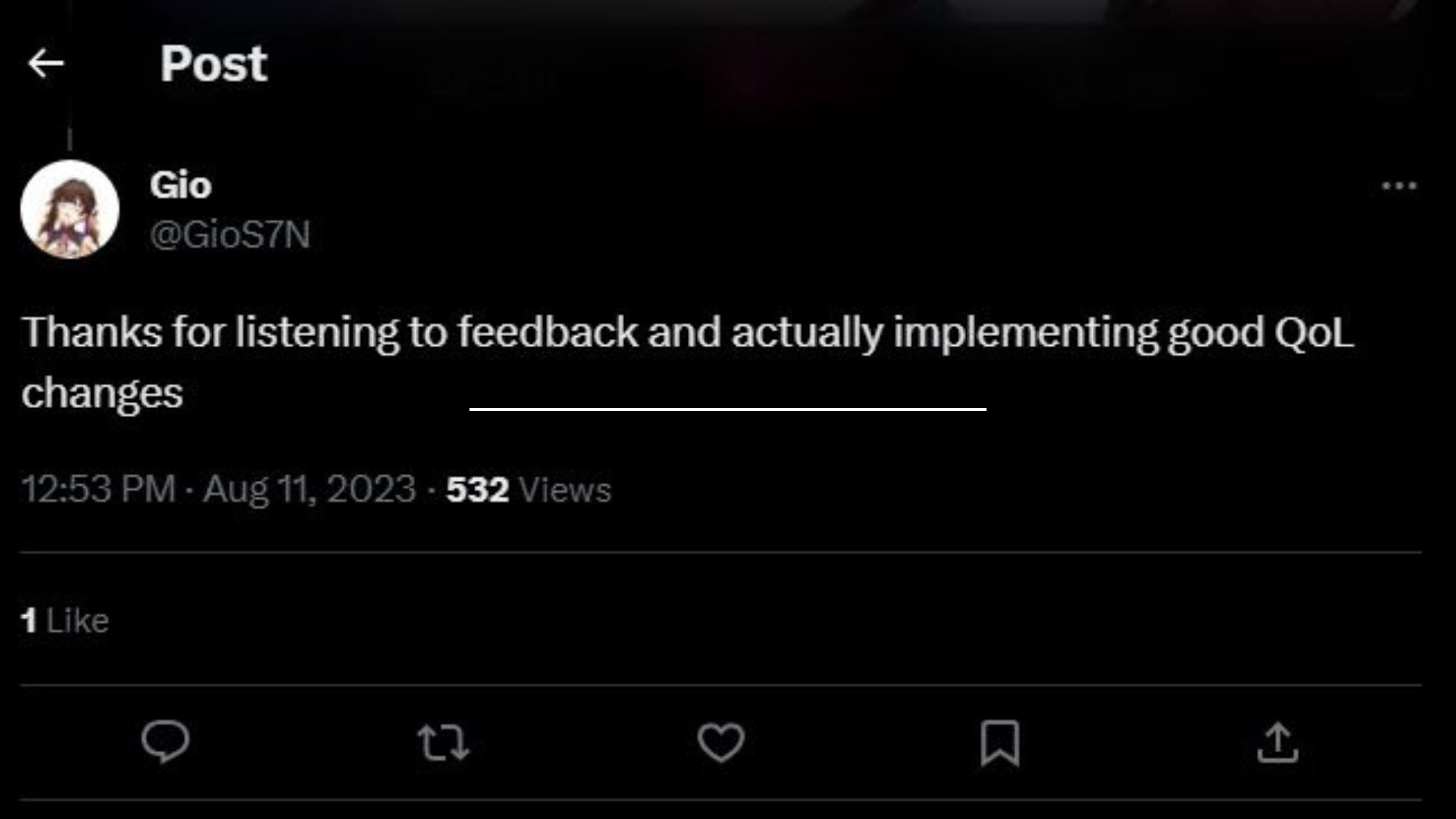Open Gio's profile picture
Image resolution: width=1456 pixels, height=819 pixels.
coord(70,209)
